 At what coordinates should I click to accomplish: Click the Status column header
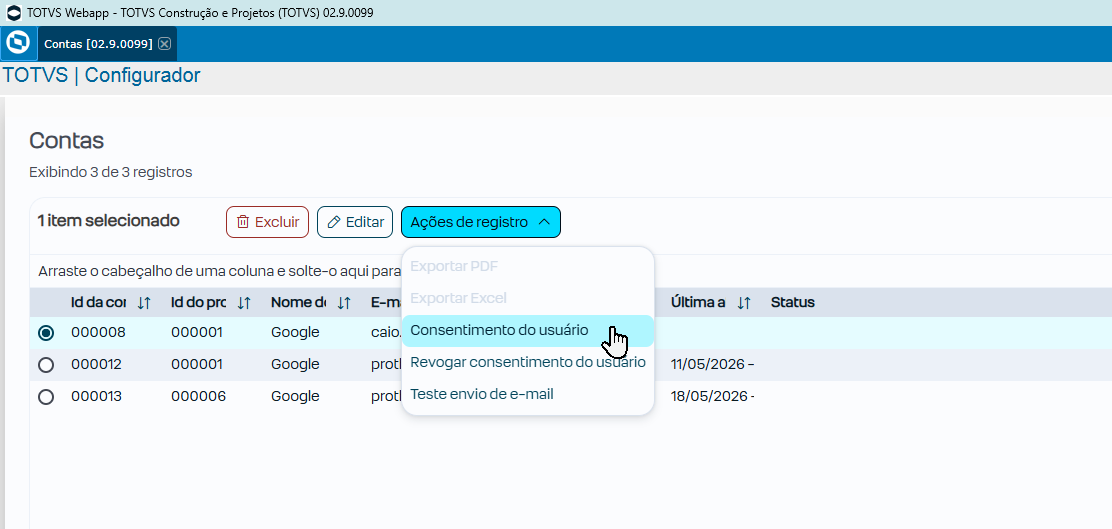(x=793, y=303)
